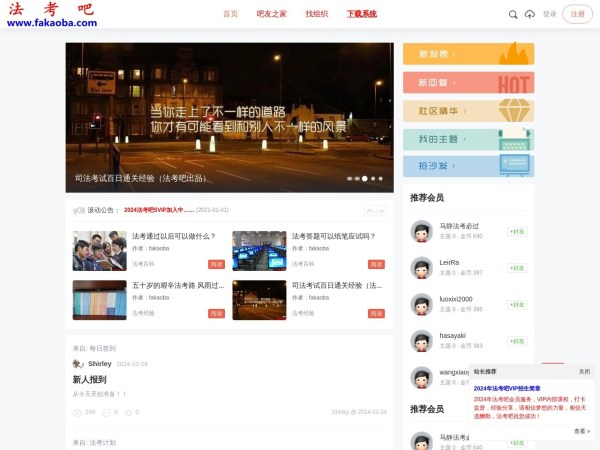Click the eye views icon under 新人报到

click(x=77, y=411)
